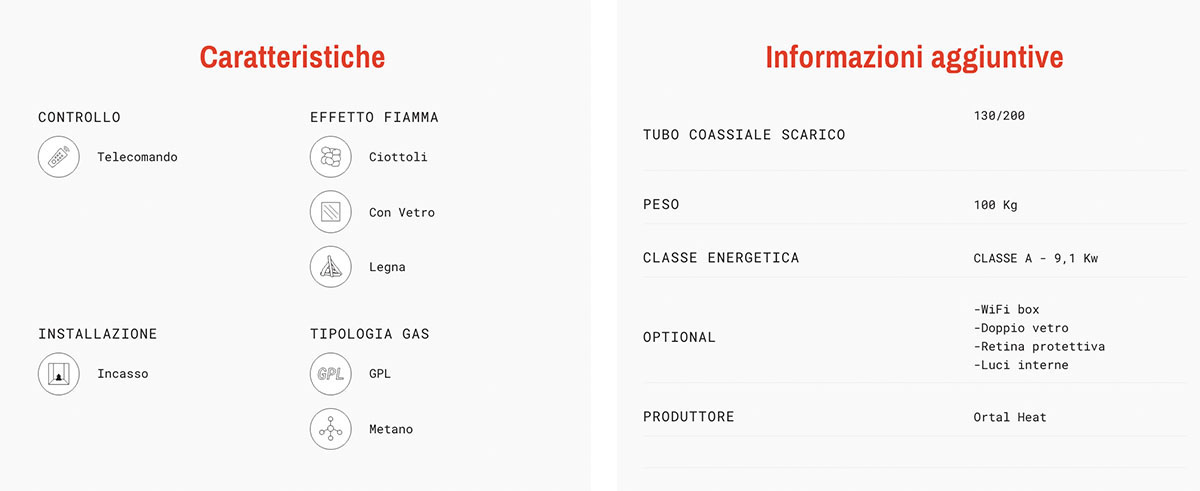The height and width of the screenshot is (491, 1200).
Task: Select the Ciottoli pebbles icon
Action: 330,157
